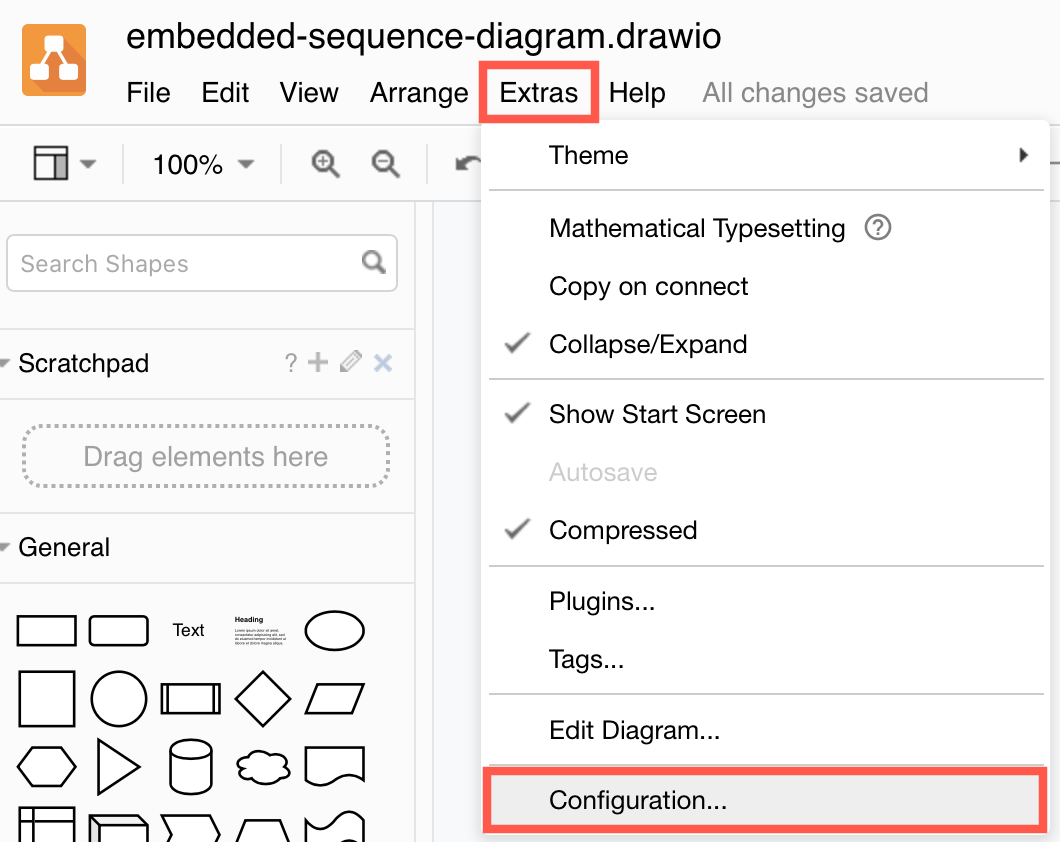Image resolution: width=1060 pixels, height=842 pixels.
Task: Select the Cylinder shape in General
Action: (190, 766)
